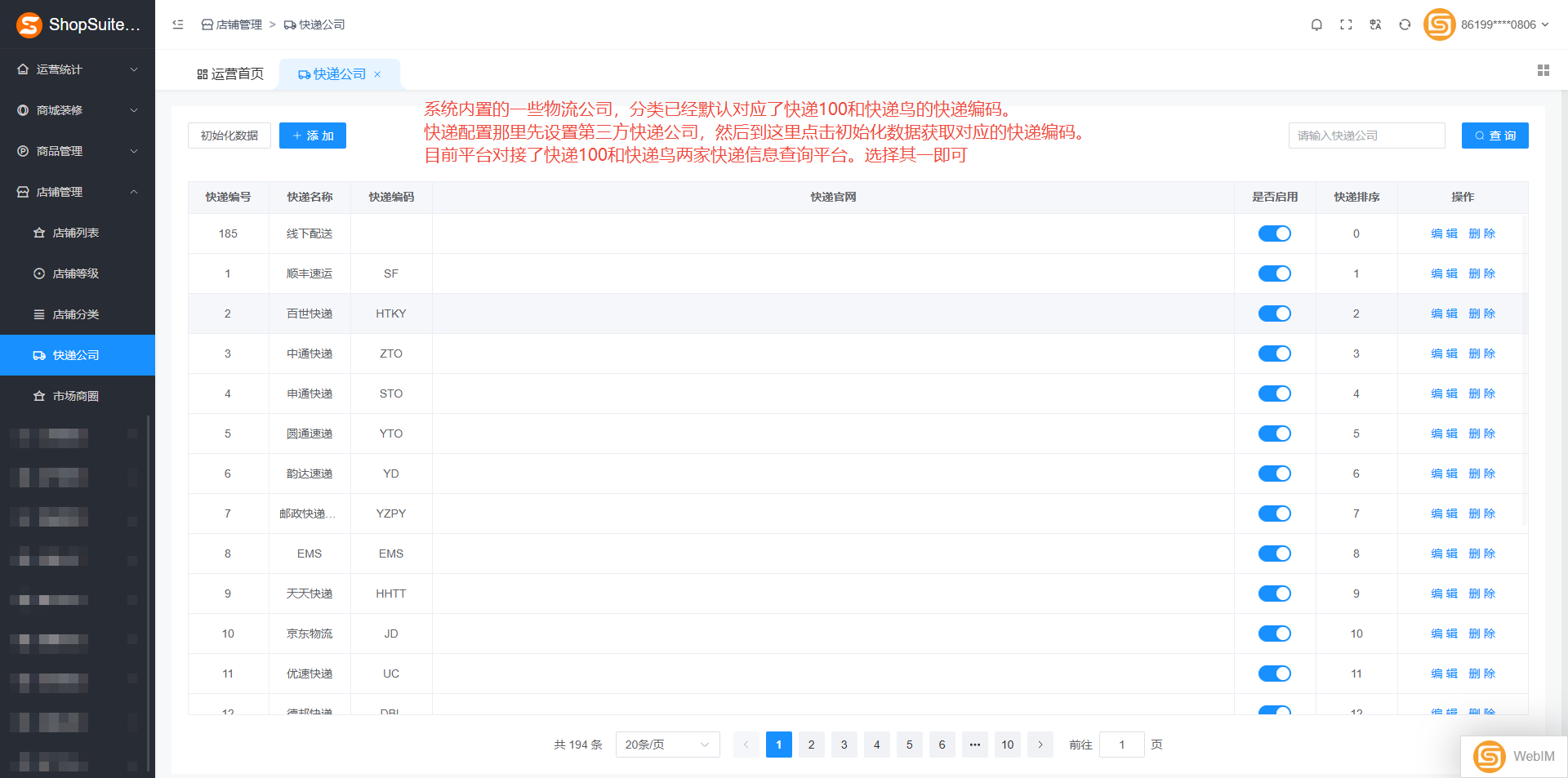Viewport: 1568px width, 778px height.
Task: Open the WebIM chat widget
Action: tap(1513, 756)
